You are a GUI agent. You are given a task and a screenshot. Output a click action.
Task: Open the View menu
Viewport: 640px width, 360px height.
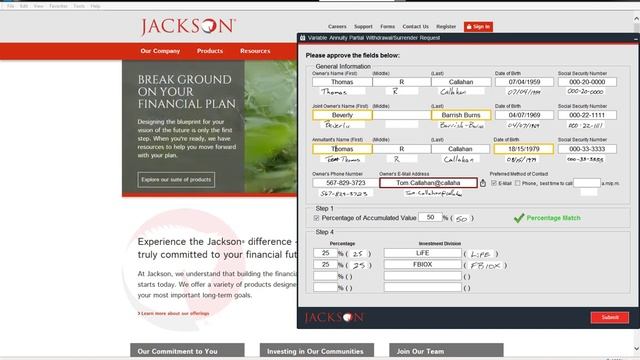pyautogui.click(x=38, y=6)
